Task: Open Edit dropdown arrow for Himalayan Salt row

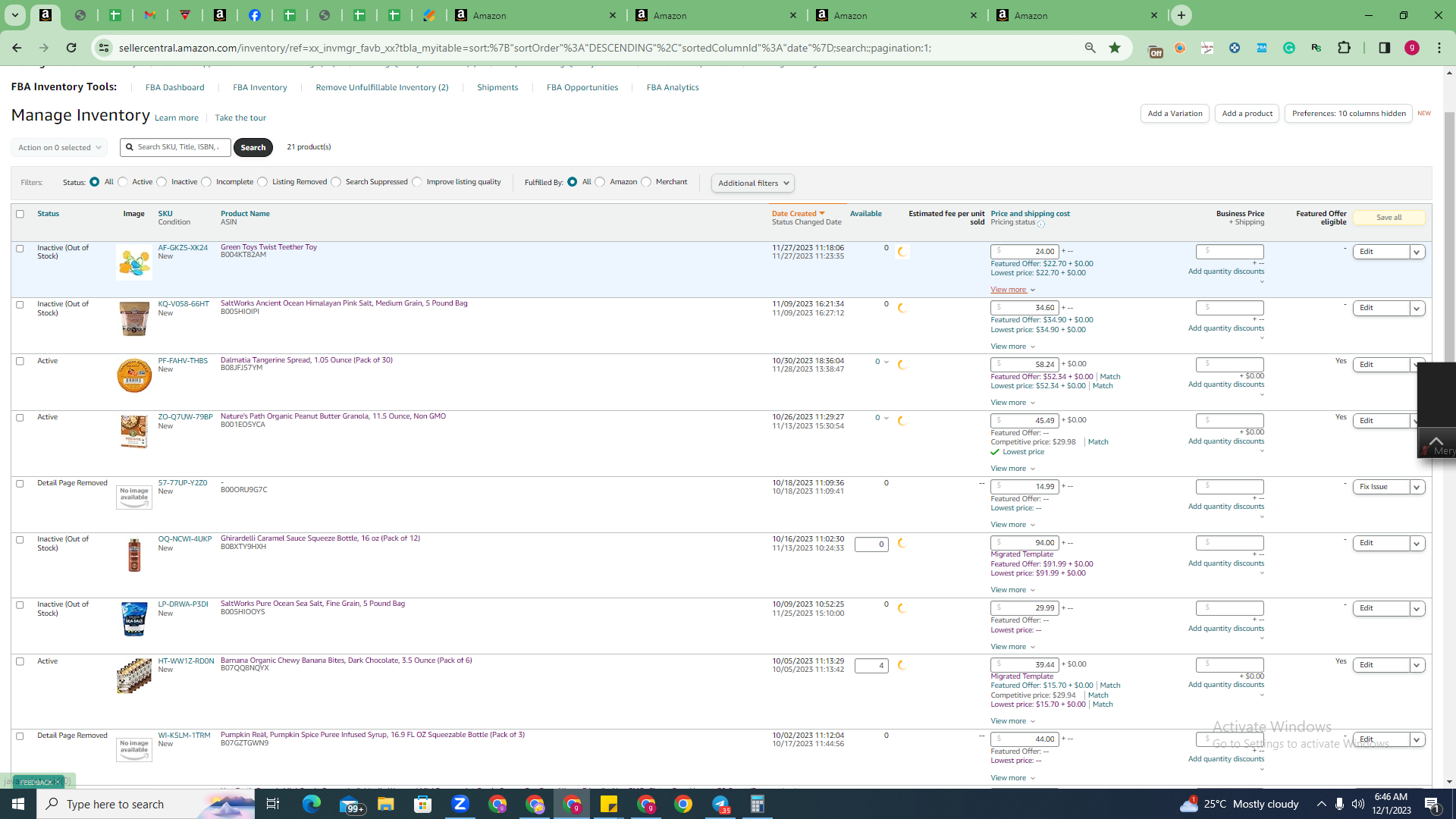Action: coord(1417,309)
